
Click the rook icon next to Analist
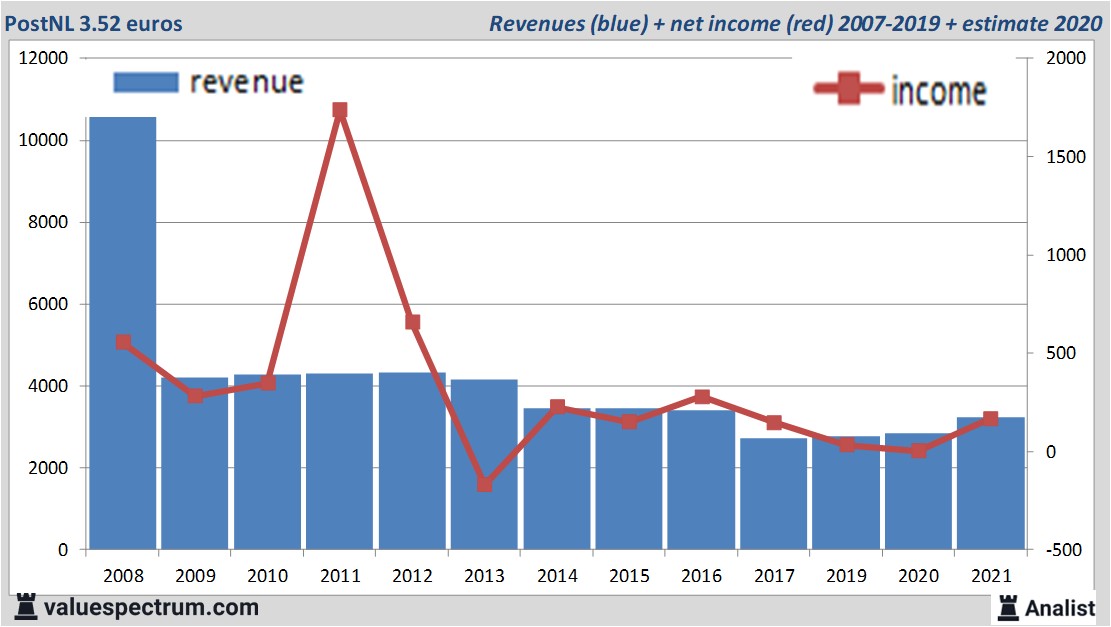pos(1007,606)
